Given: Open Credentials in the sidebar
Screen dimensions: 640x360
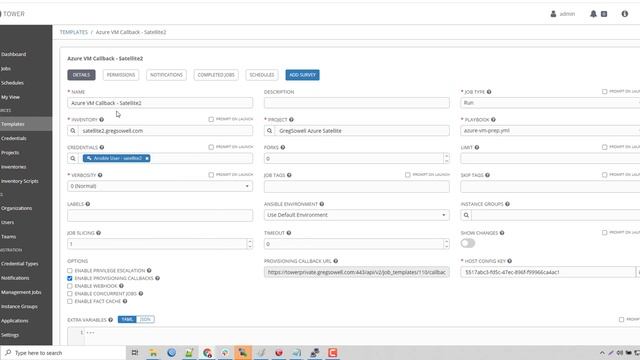Looking at the screenshot, I should click(13, 138).
